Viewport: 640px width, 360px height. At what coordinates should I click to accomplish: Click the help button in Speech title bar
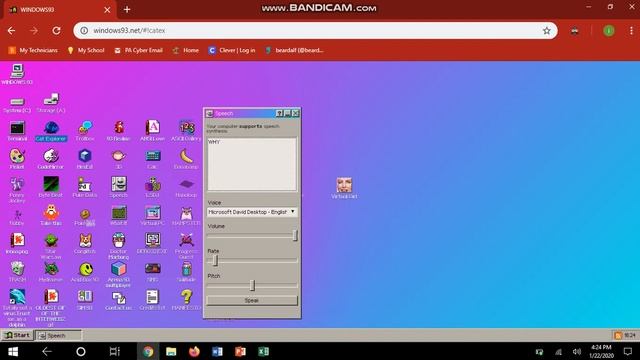(279, 113)
